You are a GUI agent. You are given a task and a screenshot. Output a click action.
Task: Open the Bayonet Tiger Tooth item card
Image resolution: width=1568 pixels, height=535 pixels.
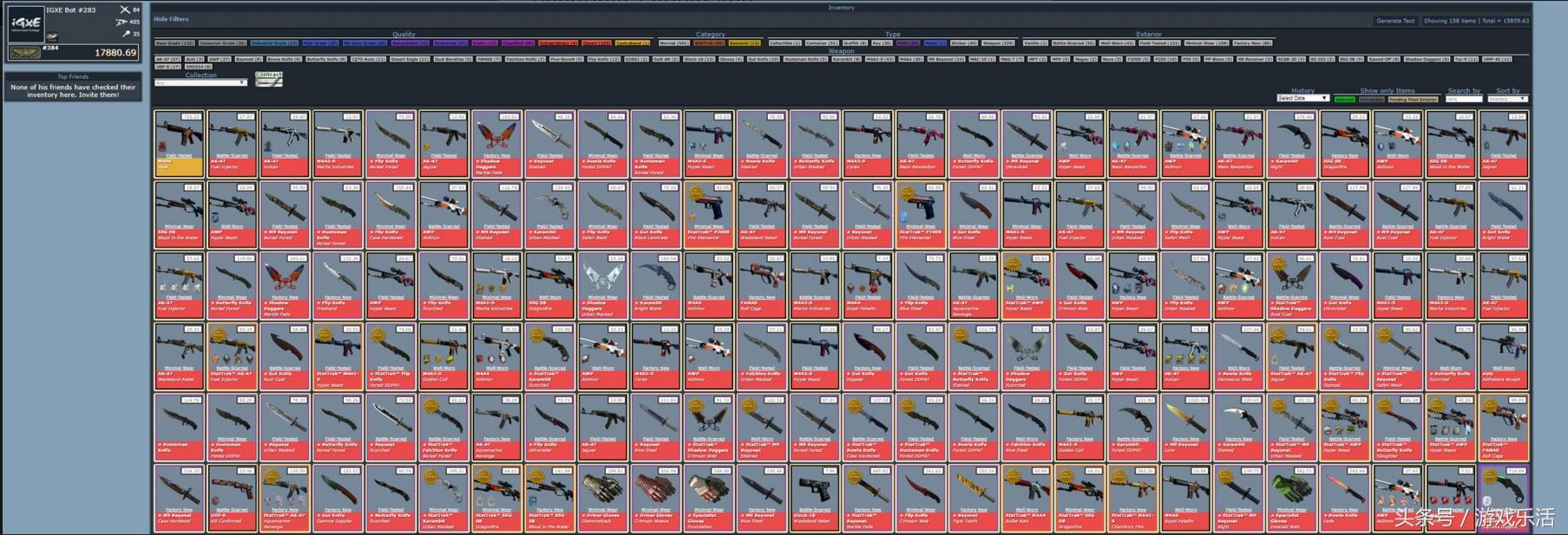[974, 498]
